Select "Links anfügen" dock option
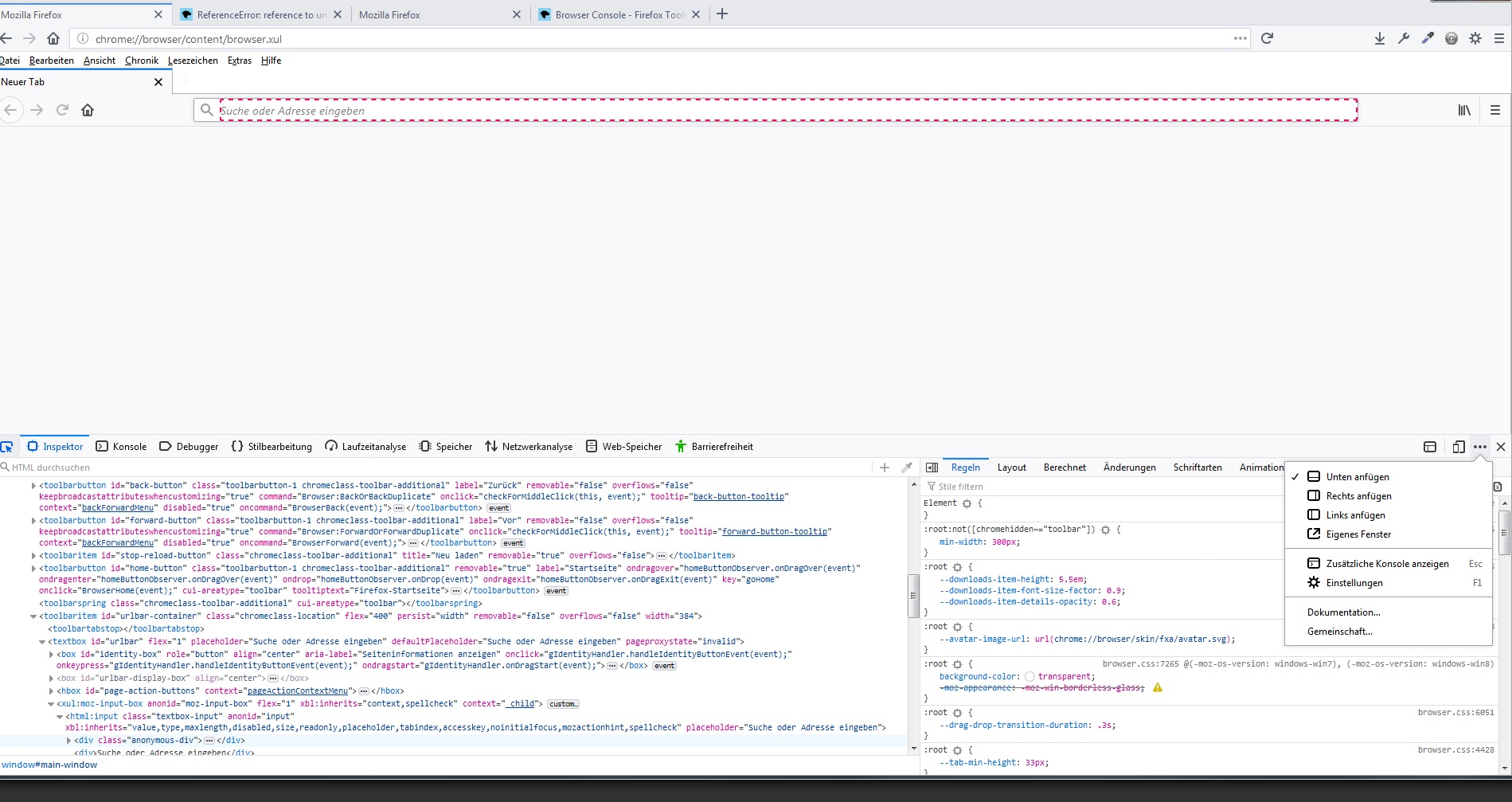Image resolution: width=1512 pixels, height=802 pixels. pyautogui.click(x=1355, y=515)
